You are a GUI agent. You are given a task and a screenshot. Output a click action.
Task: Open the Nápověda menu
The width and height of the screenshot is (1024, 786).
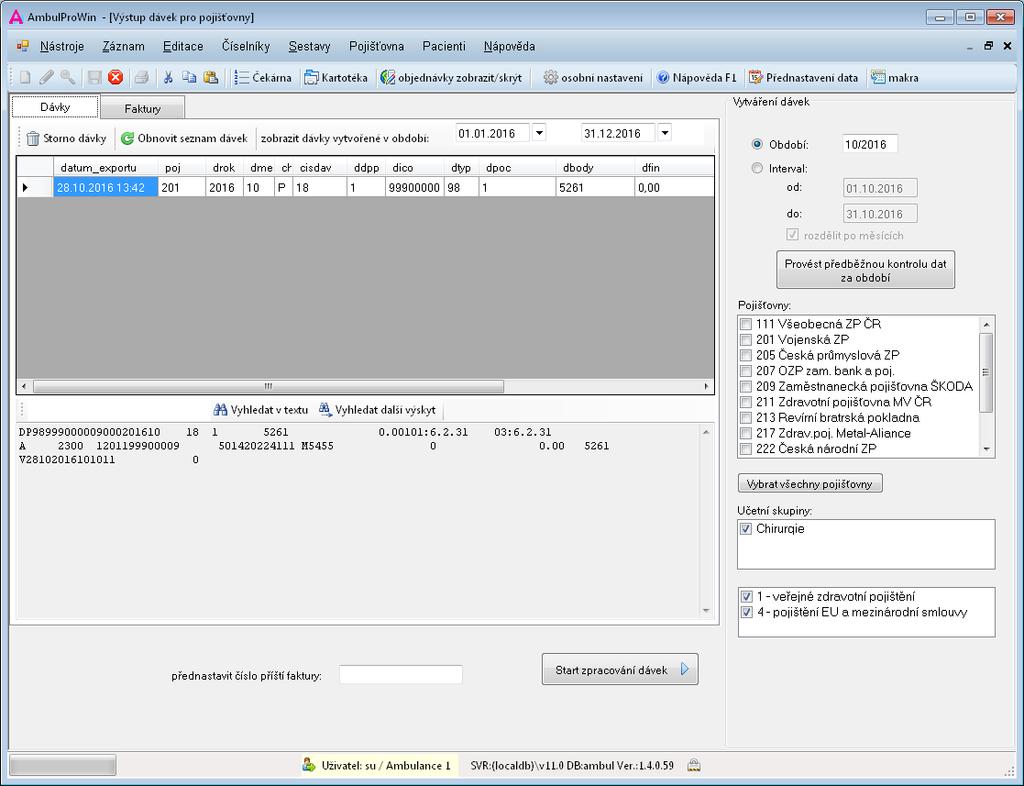pos(509,46)
